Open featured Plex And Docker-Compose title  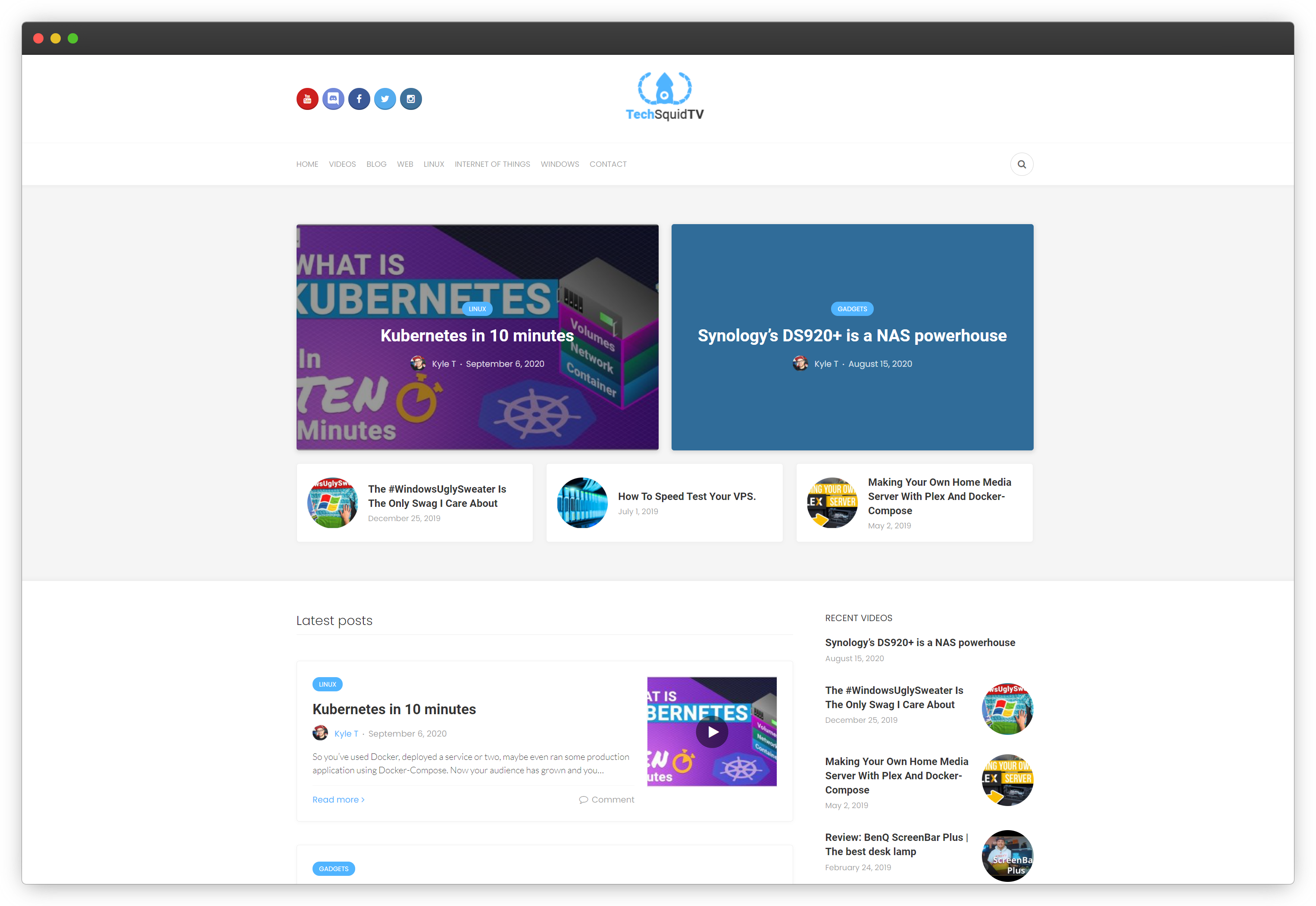[940, 496]
